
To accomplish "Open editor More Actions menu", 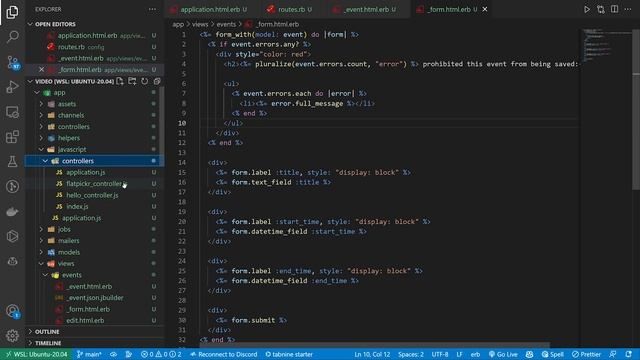I will click(x=628, y=9).
